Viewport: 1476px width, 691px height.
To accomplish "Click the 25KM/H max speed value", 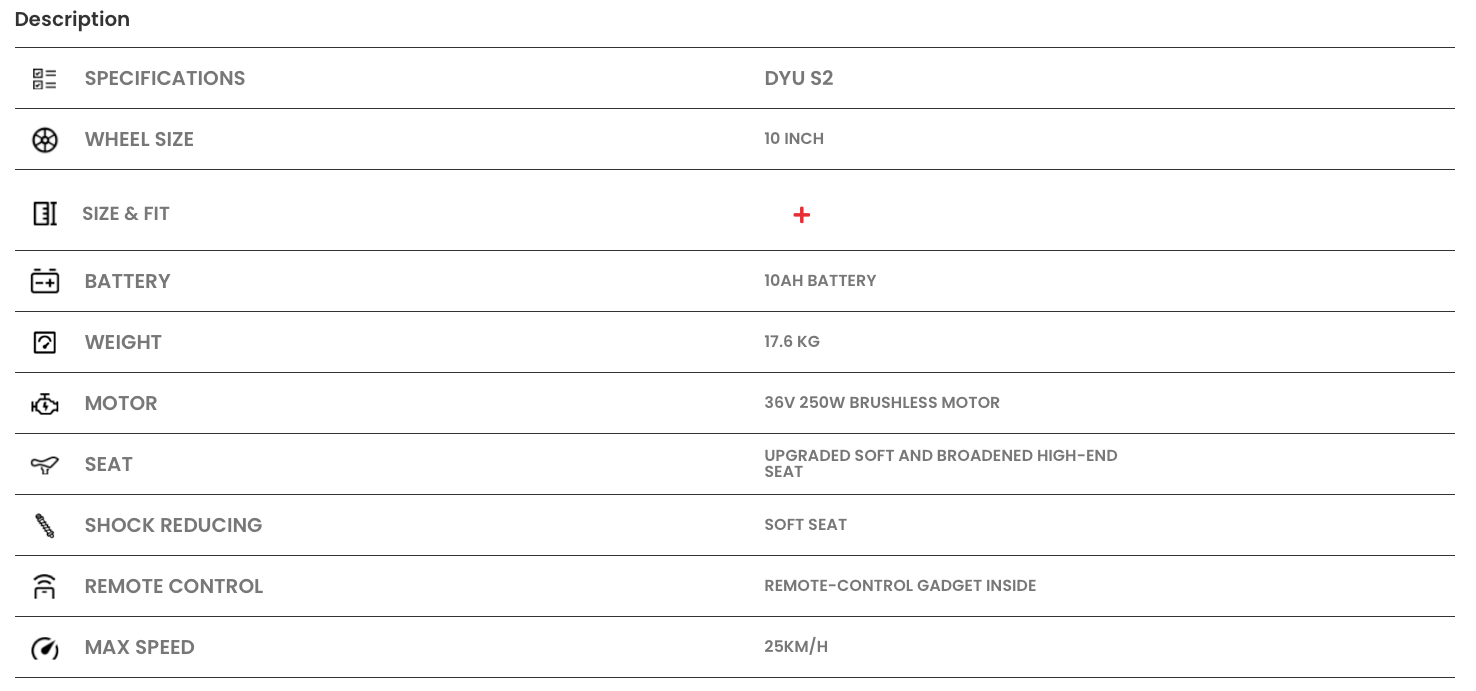I will [796, 647].
